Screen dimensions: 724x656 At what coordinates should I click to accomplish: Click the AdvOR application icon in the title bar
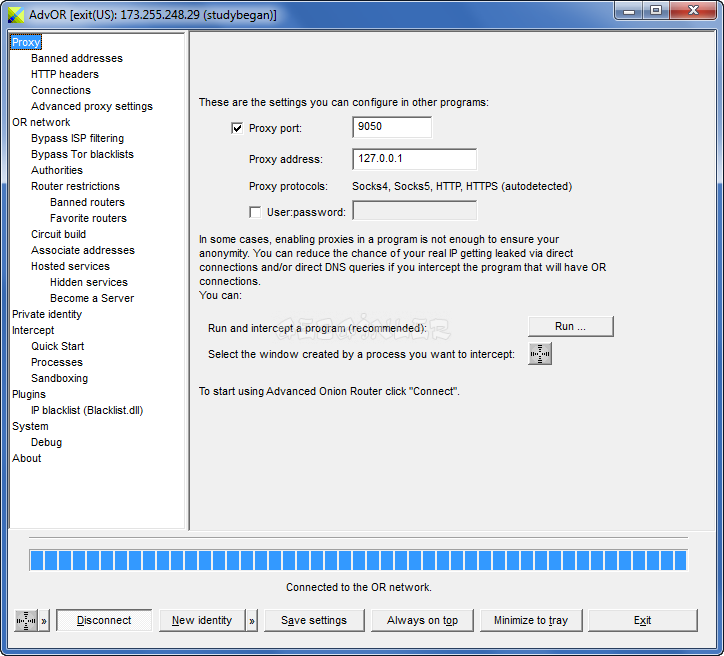[x=16, y=15]
